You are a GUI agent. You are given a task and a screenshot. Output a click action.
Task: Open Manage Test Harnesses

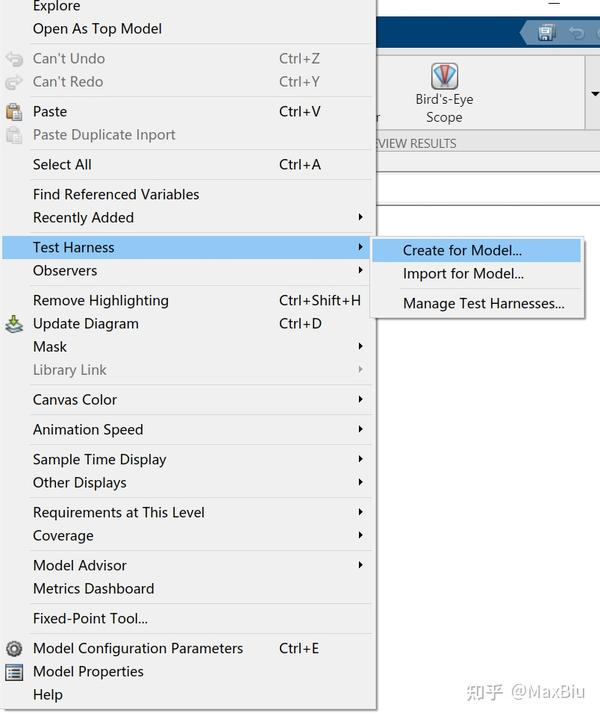[x=483, y=304]
